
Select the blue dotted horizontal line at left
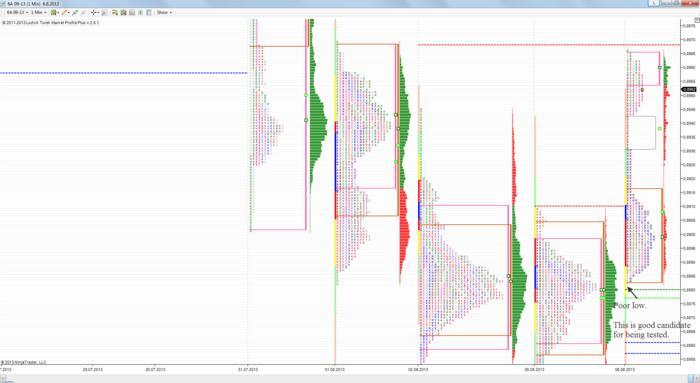124,73
